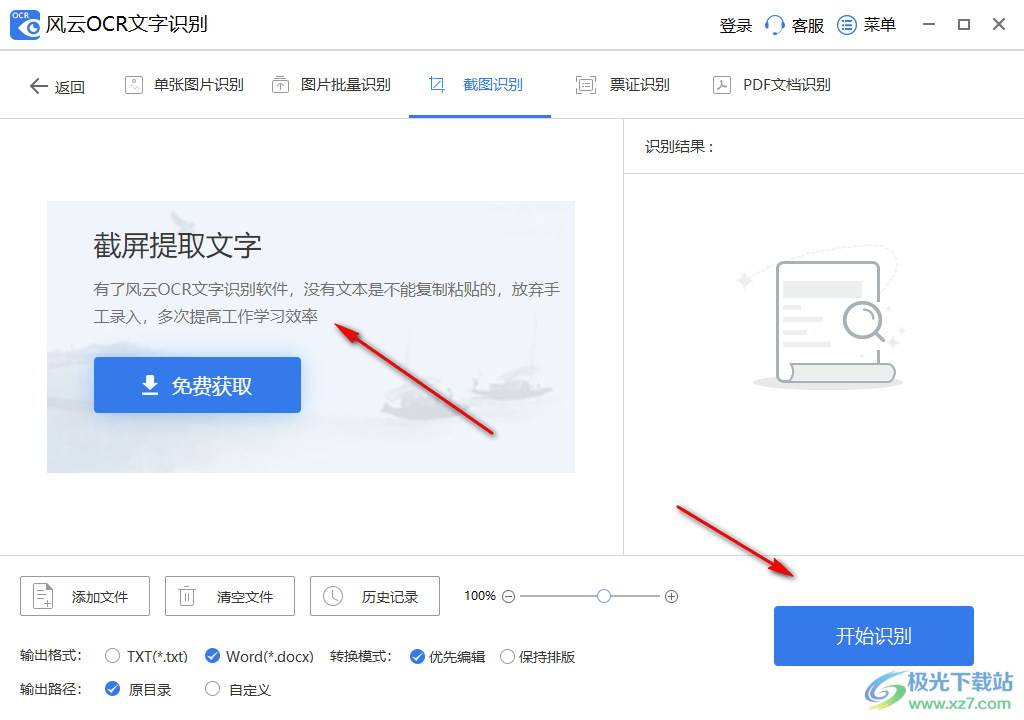Click the clock icon in 历史记录
Screen dimensions: 1024x720
333,596
